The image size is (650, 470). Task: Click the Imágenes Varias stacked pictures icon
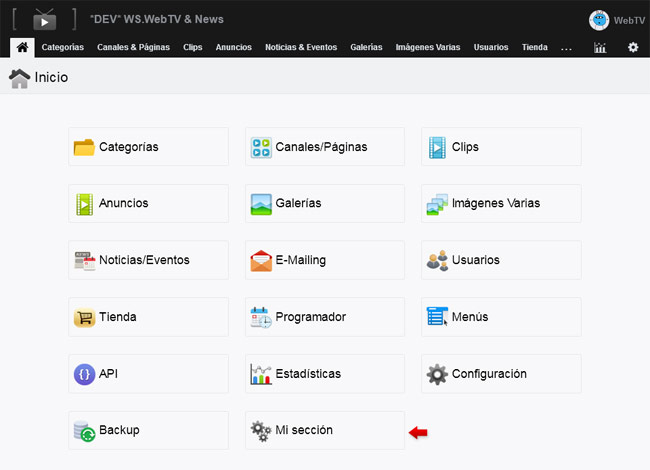coord(437,204)
